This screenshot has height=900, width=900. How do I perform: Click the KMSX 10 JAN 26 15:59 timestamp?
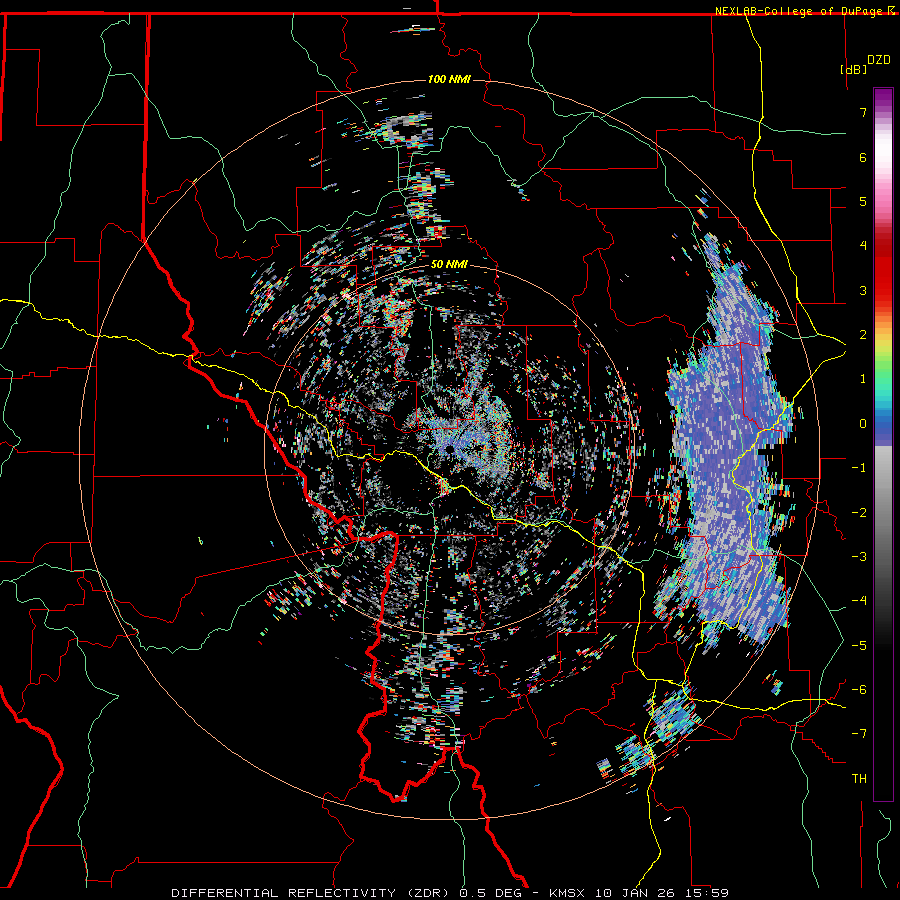point(639,893)
